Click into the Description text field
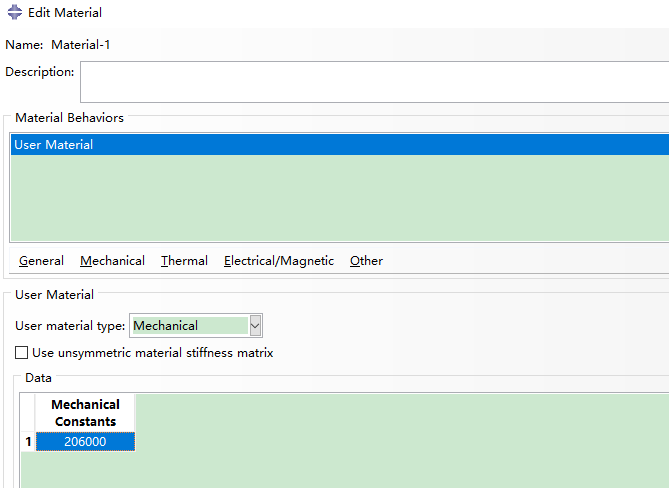This screenshot has width=669, height=488. 374,82
